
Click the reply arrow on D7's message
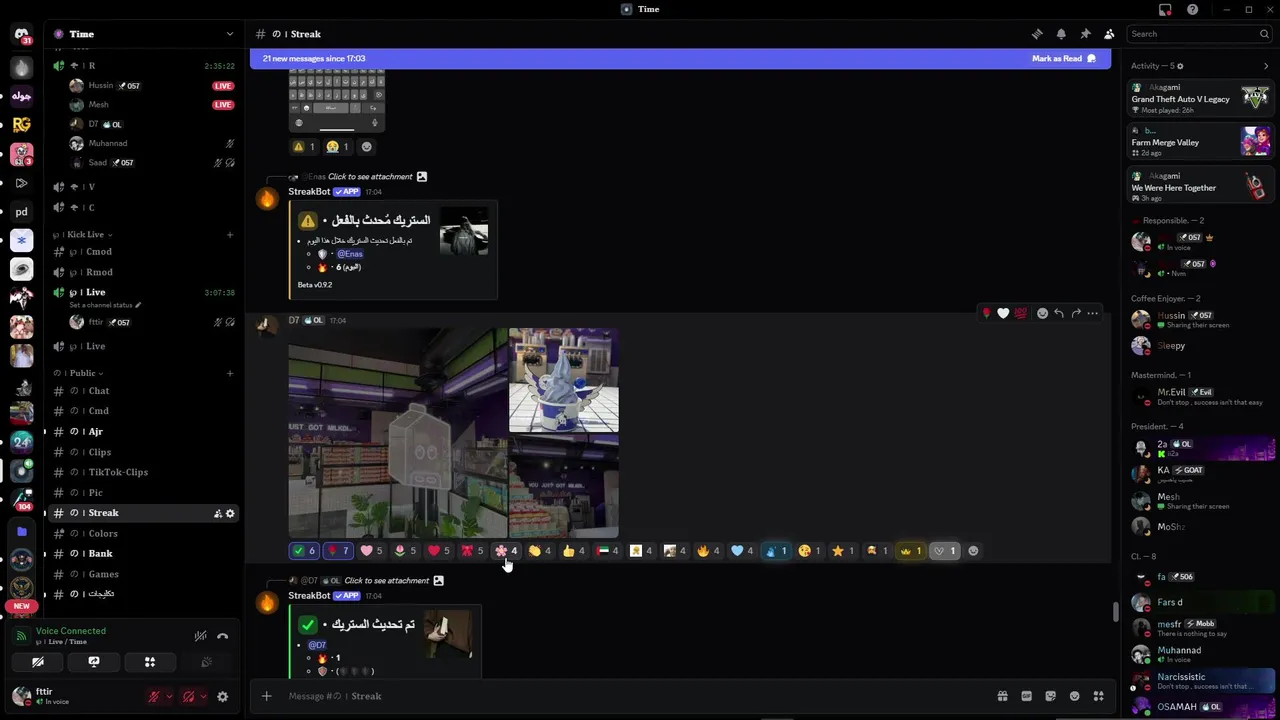[1059, 313]
